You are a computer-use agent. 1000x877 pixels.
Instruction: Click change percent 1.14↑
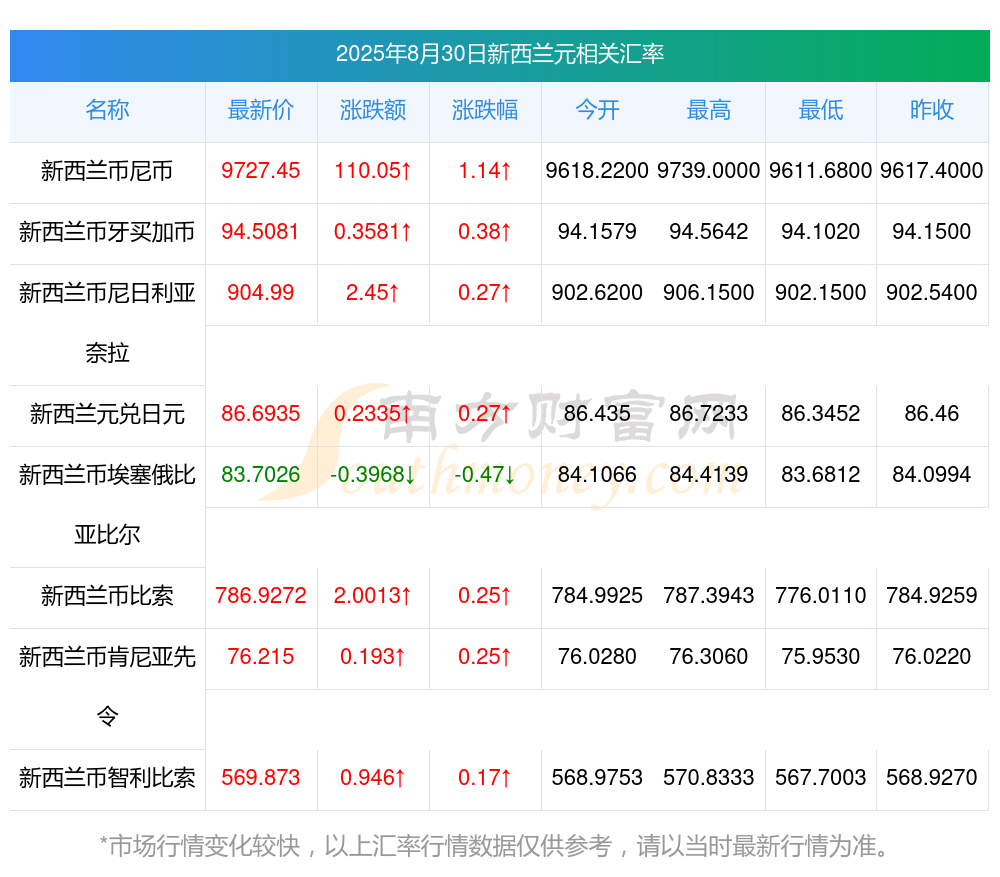(485, 171)
